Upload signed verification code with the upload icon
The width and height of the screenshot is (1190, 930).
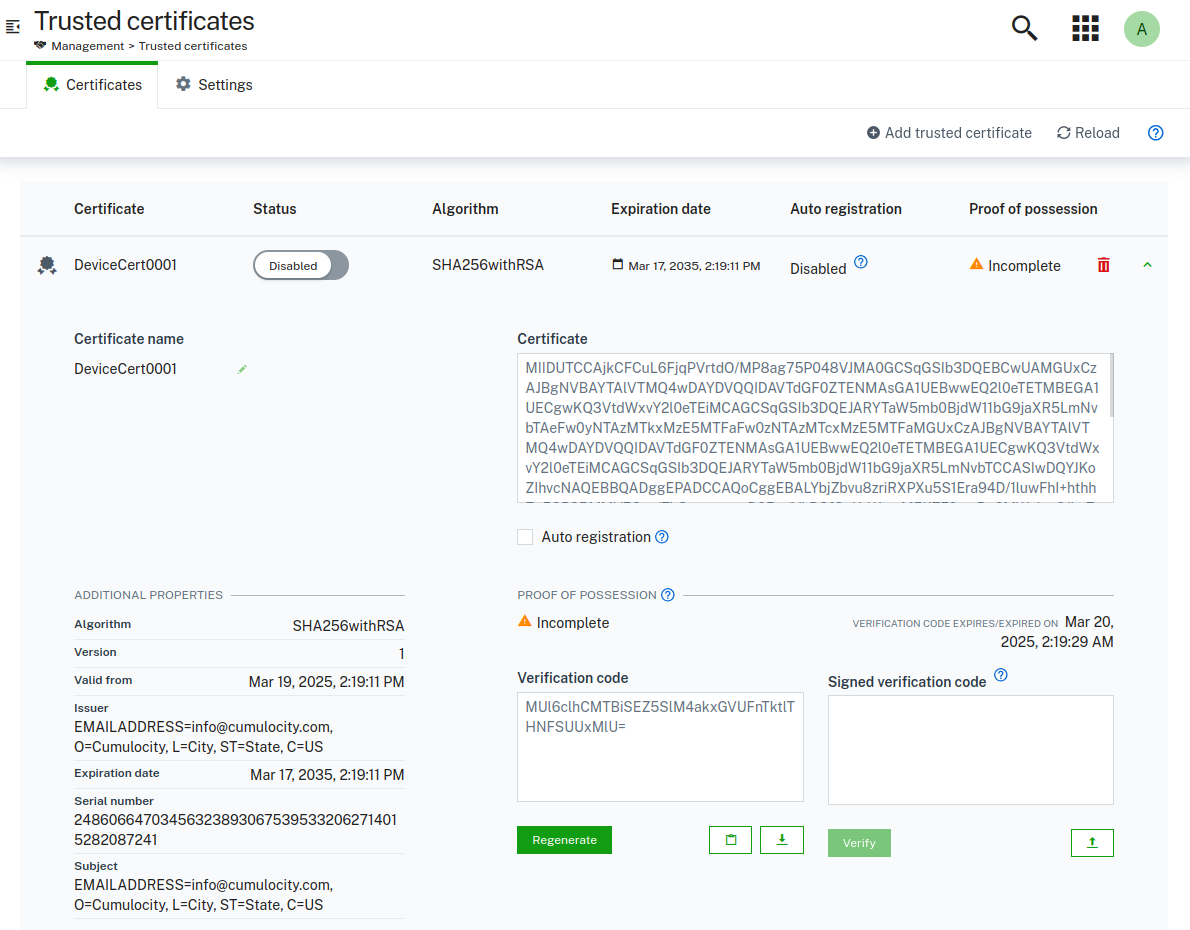(x=1092, y=842)
